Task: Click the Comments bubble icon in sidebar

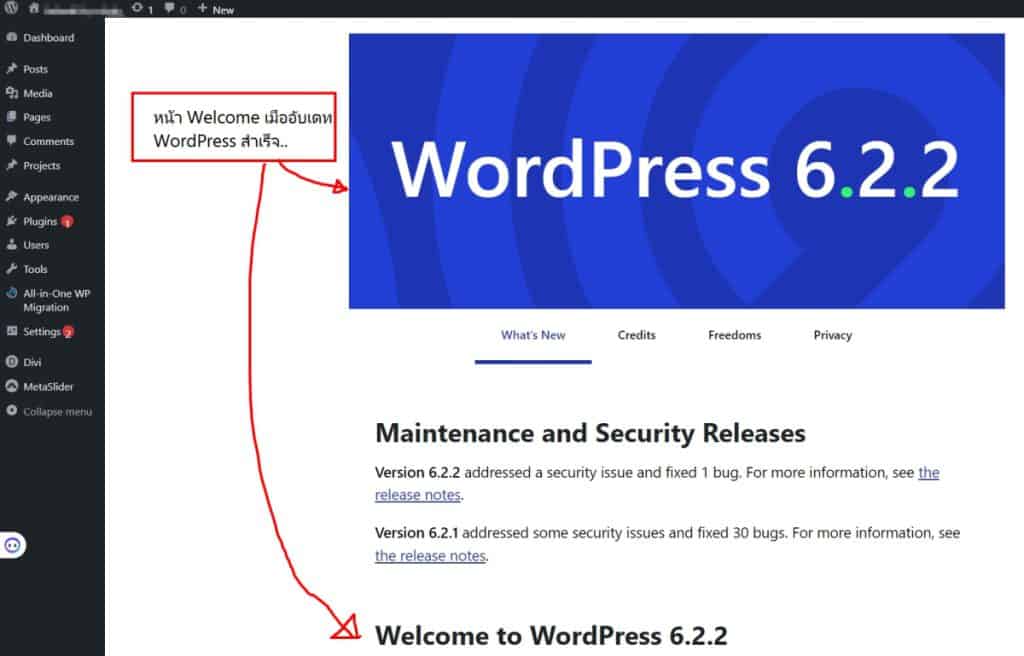Action: pos(12,140)
